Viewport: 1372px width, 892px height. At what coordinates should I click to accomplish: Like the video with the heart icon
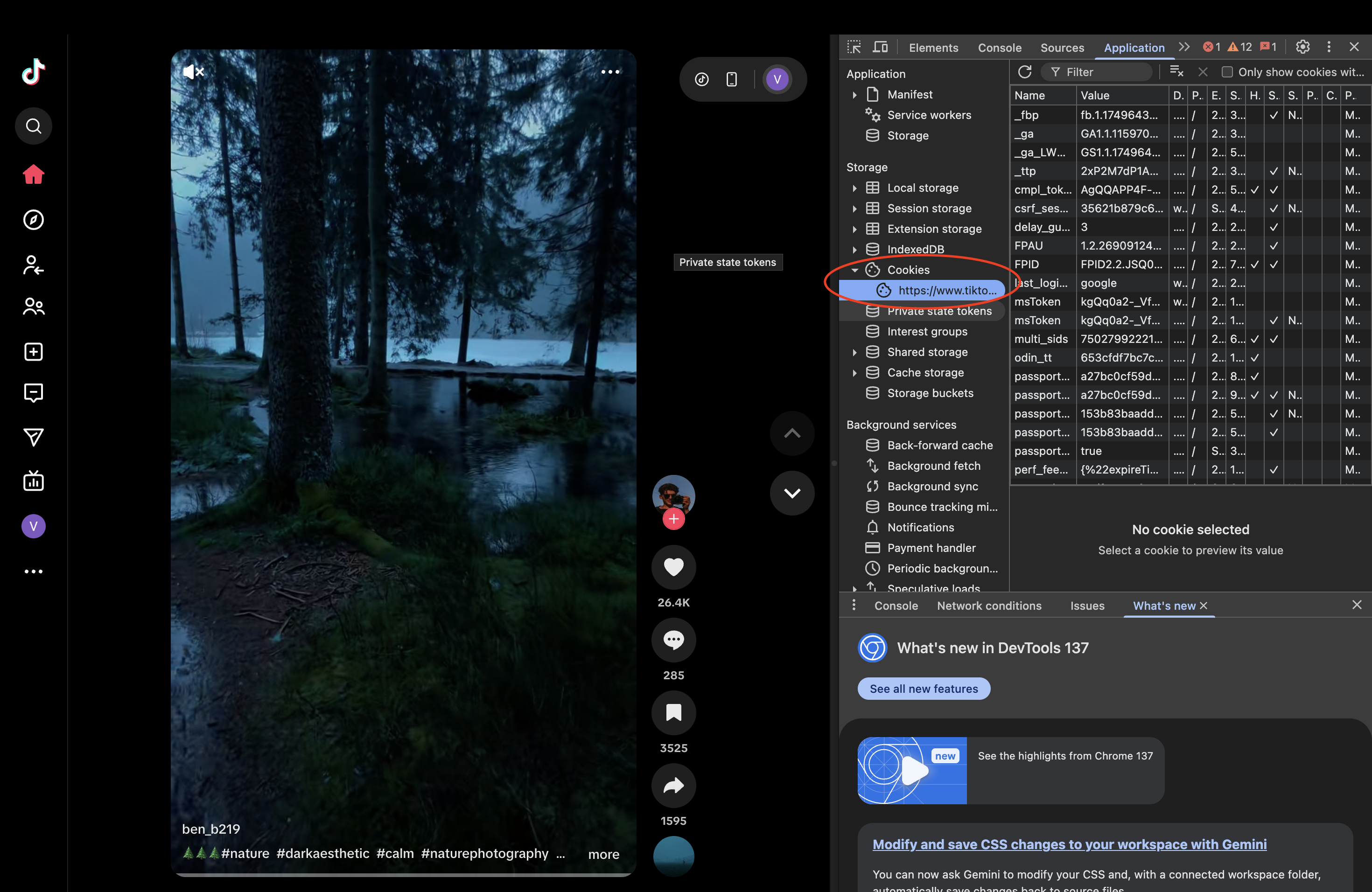[673, 567]
